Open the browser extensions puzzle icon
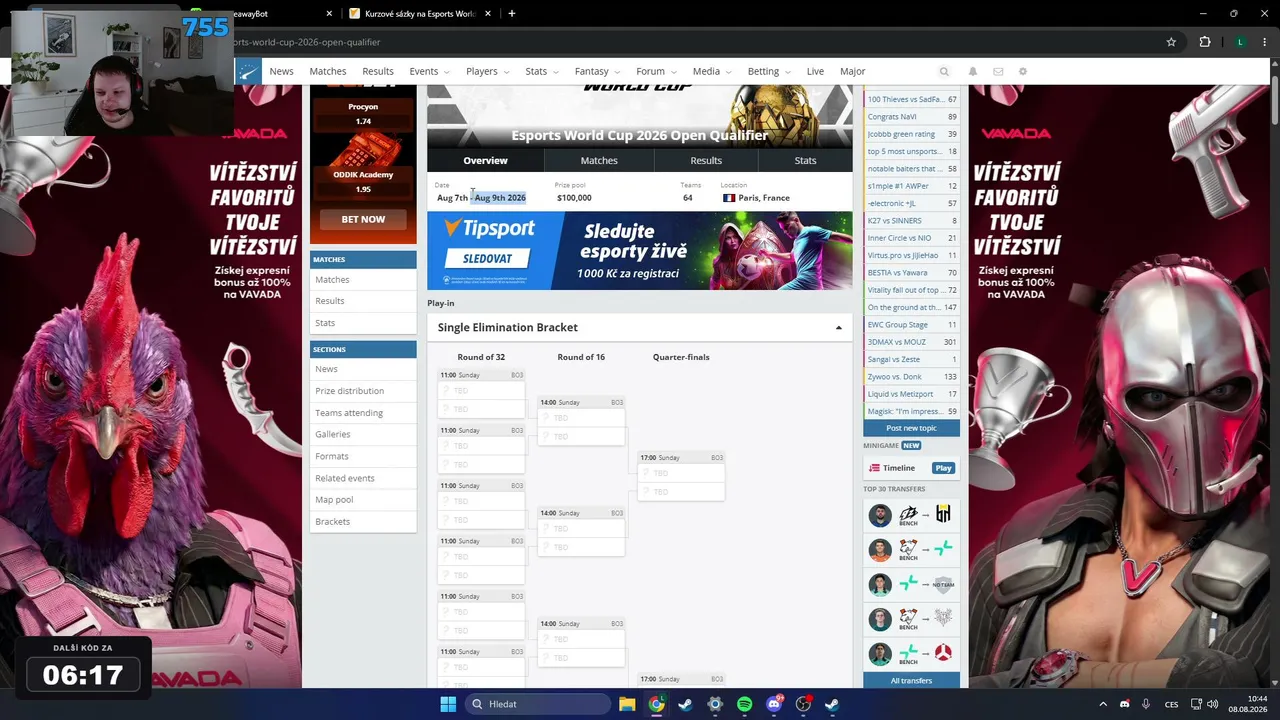Screen dimensions: 1280x720 tap(1205, 42)
